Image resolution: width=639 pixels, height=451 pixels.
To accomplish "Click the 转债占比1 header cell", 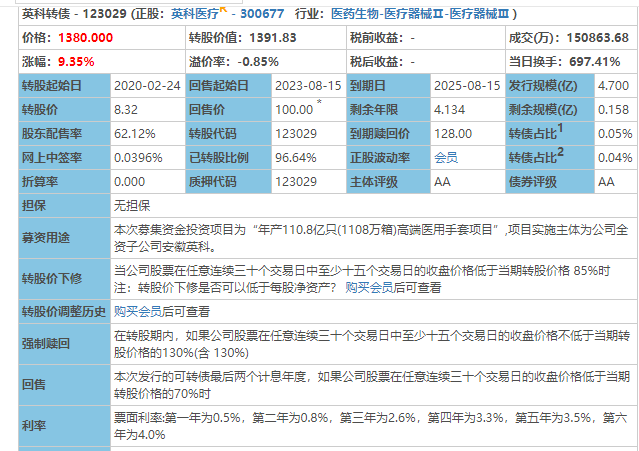I will pos(550,134).
